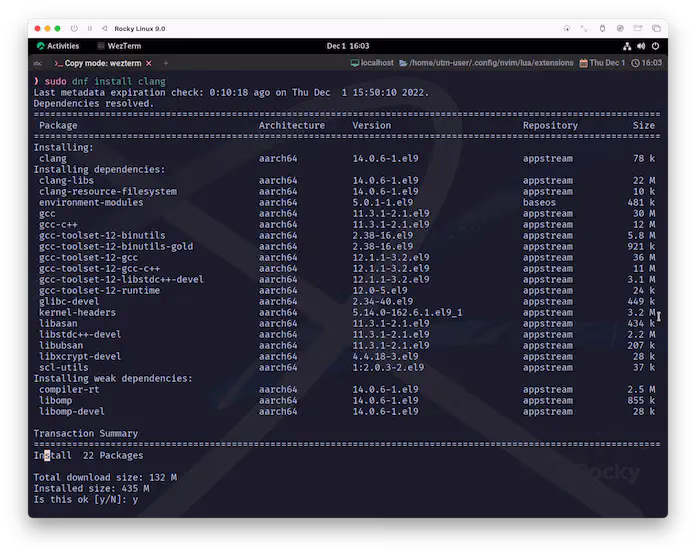Open the Dec 1 16:03 clock menu
The width and height of the screenshot is (696, 555).
pyautogui.click(x=348, y=46)
